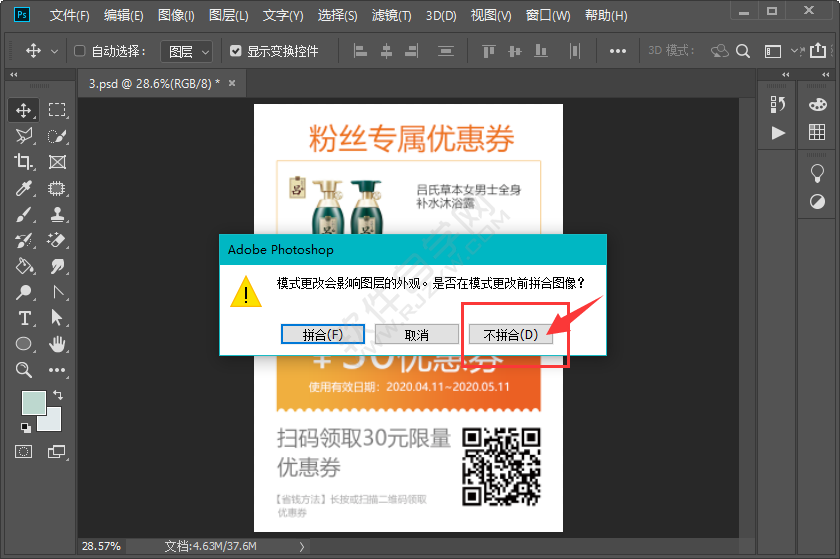Uncheck 显示变换控件 checkbox
The width and height of the screenshot is (840, 559).
pyautogui.click(x=235, y=51)
